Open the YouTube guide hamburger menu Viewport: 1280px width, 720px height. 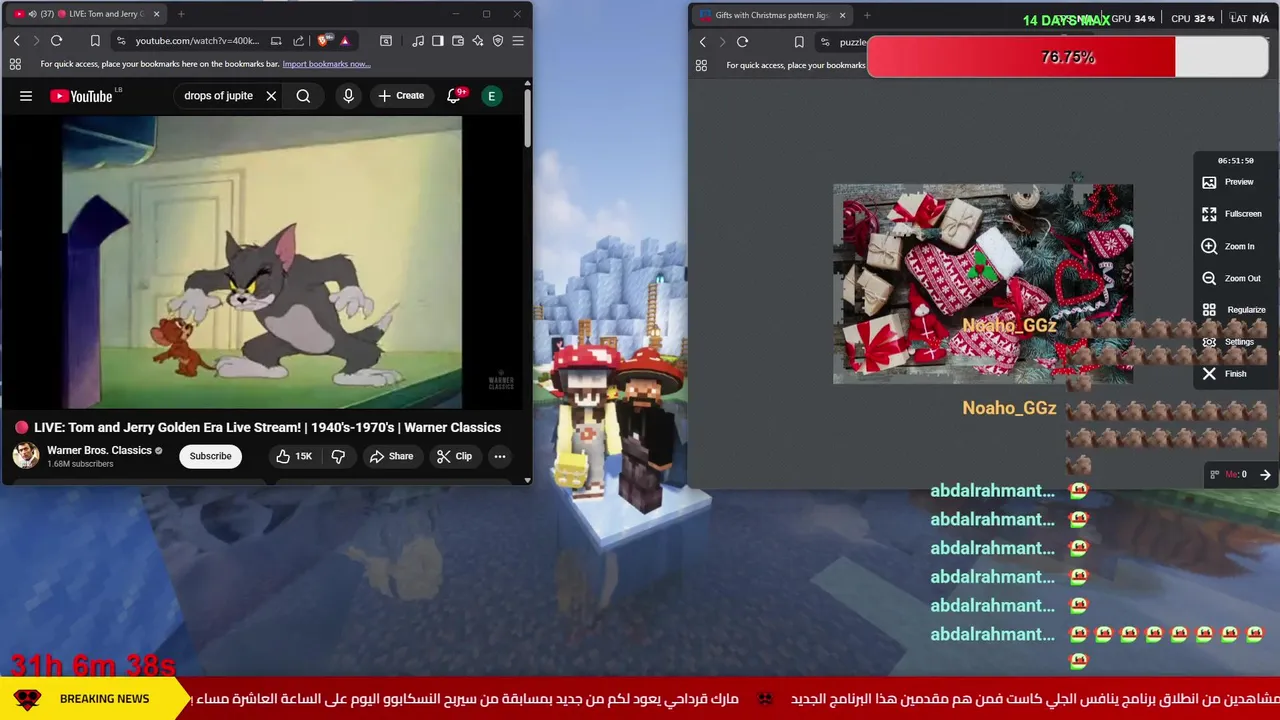point(26,96)
